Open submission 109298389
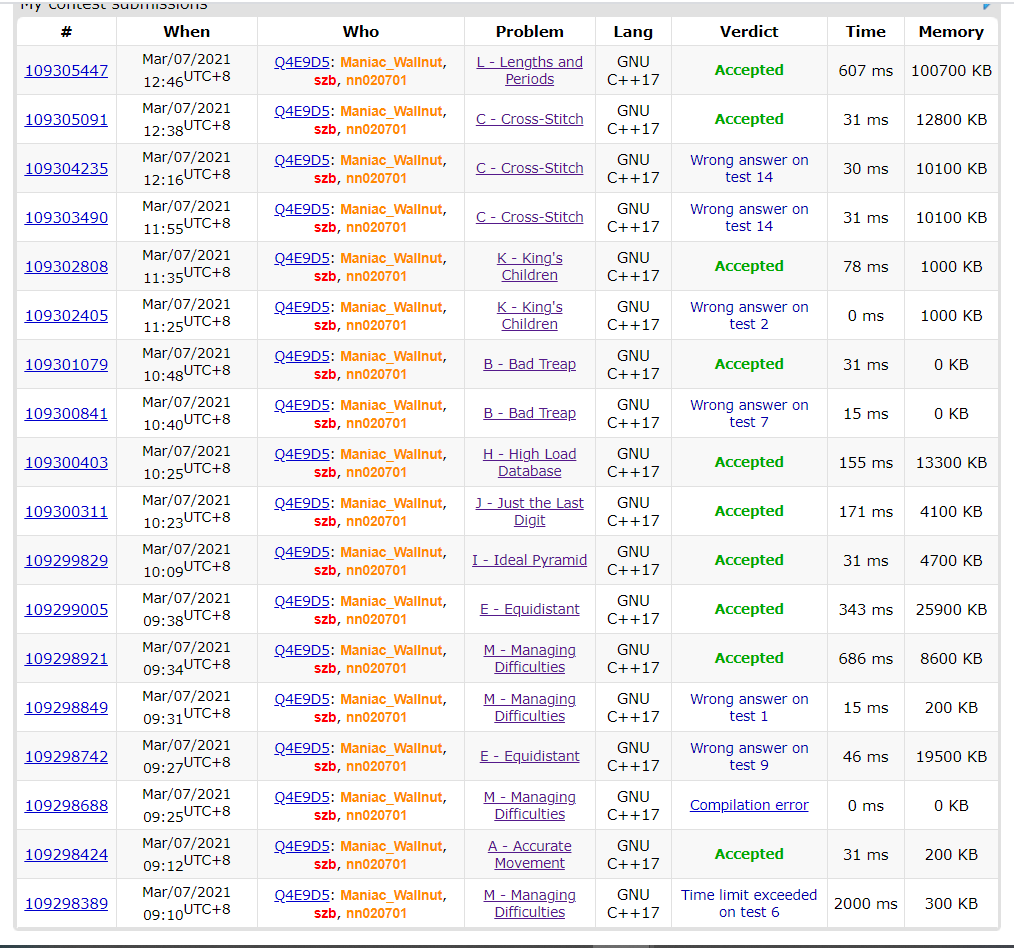Screen dimensions: 1014x948 pyautogui.click(x=66, y=904)
